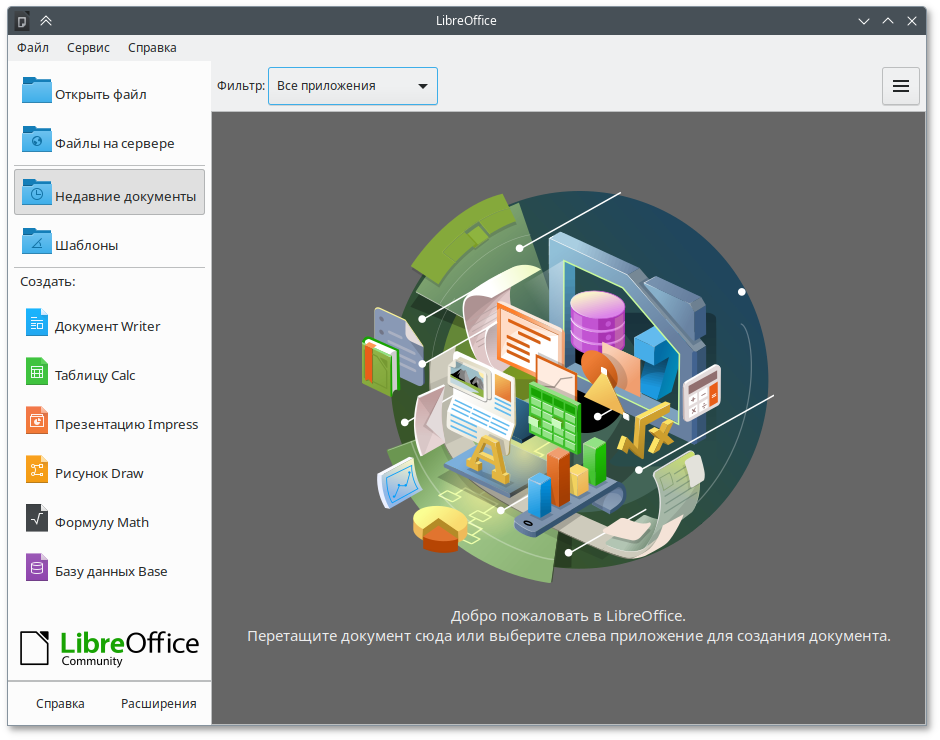The image size is (940, 740).
Task: Open the 'Сервис' menu
Action: click(x=88, y=47)
